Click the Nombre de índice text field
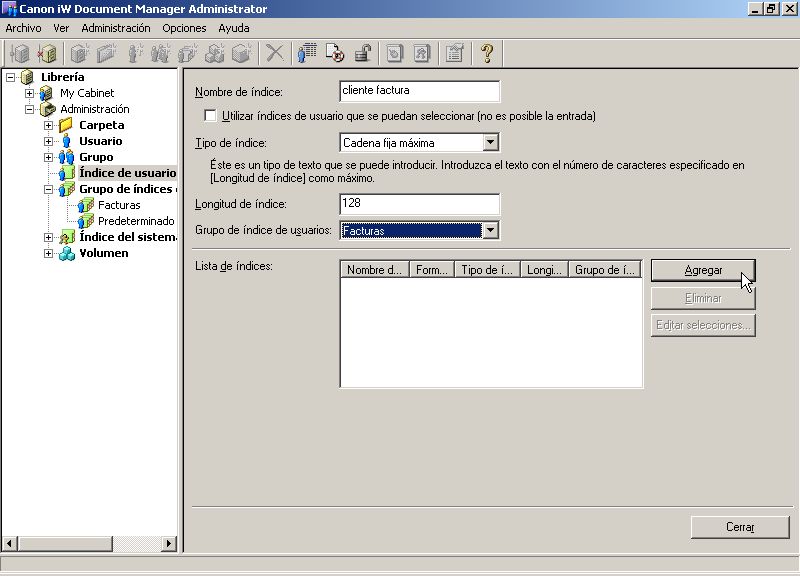 pyautogui.click(x=419, y=91)
